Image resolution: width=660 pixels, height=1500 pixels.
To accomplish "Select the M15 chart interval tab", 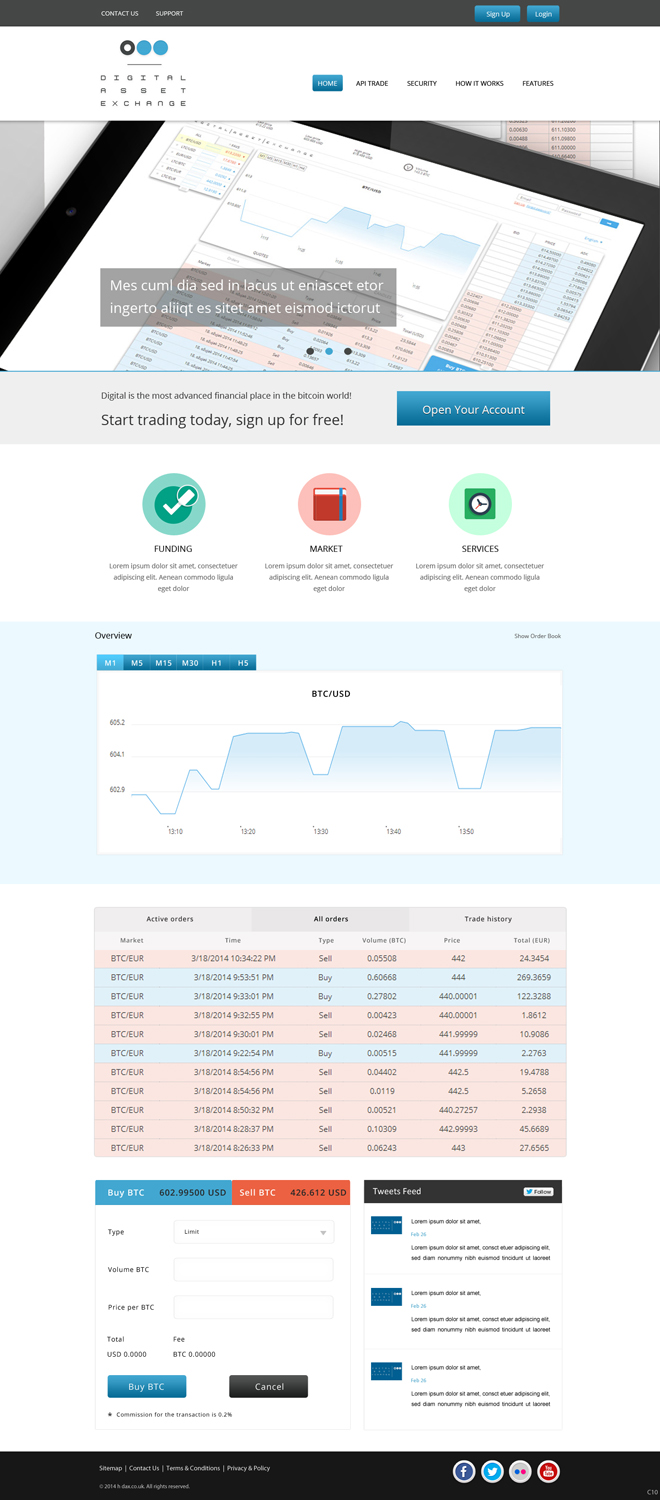I will tap(163, 663).
